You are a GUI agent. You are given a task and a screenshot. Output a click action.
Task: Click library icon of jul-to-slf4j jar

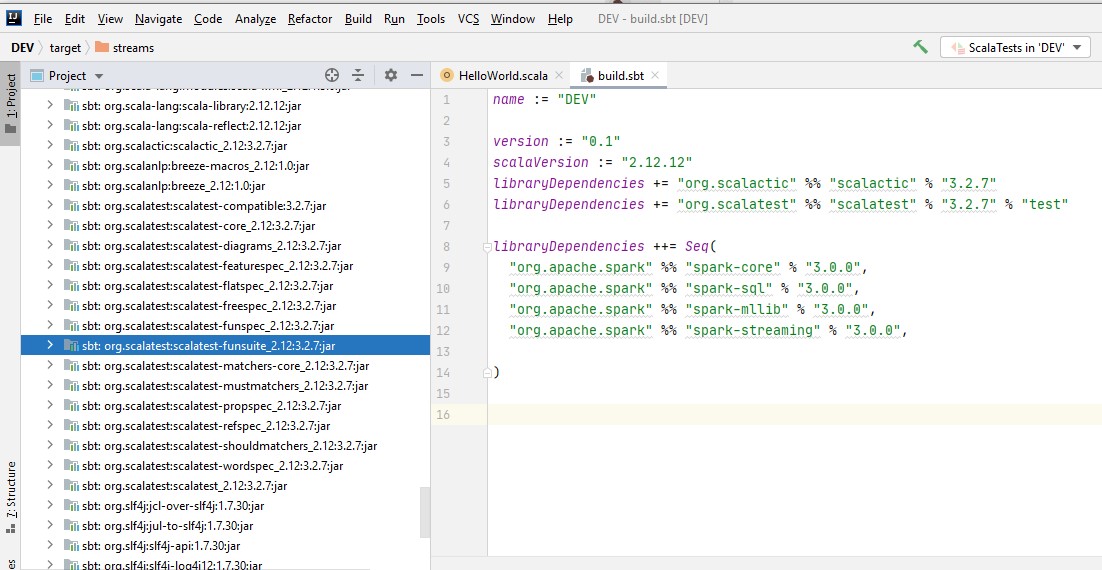click(70, 526)
